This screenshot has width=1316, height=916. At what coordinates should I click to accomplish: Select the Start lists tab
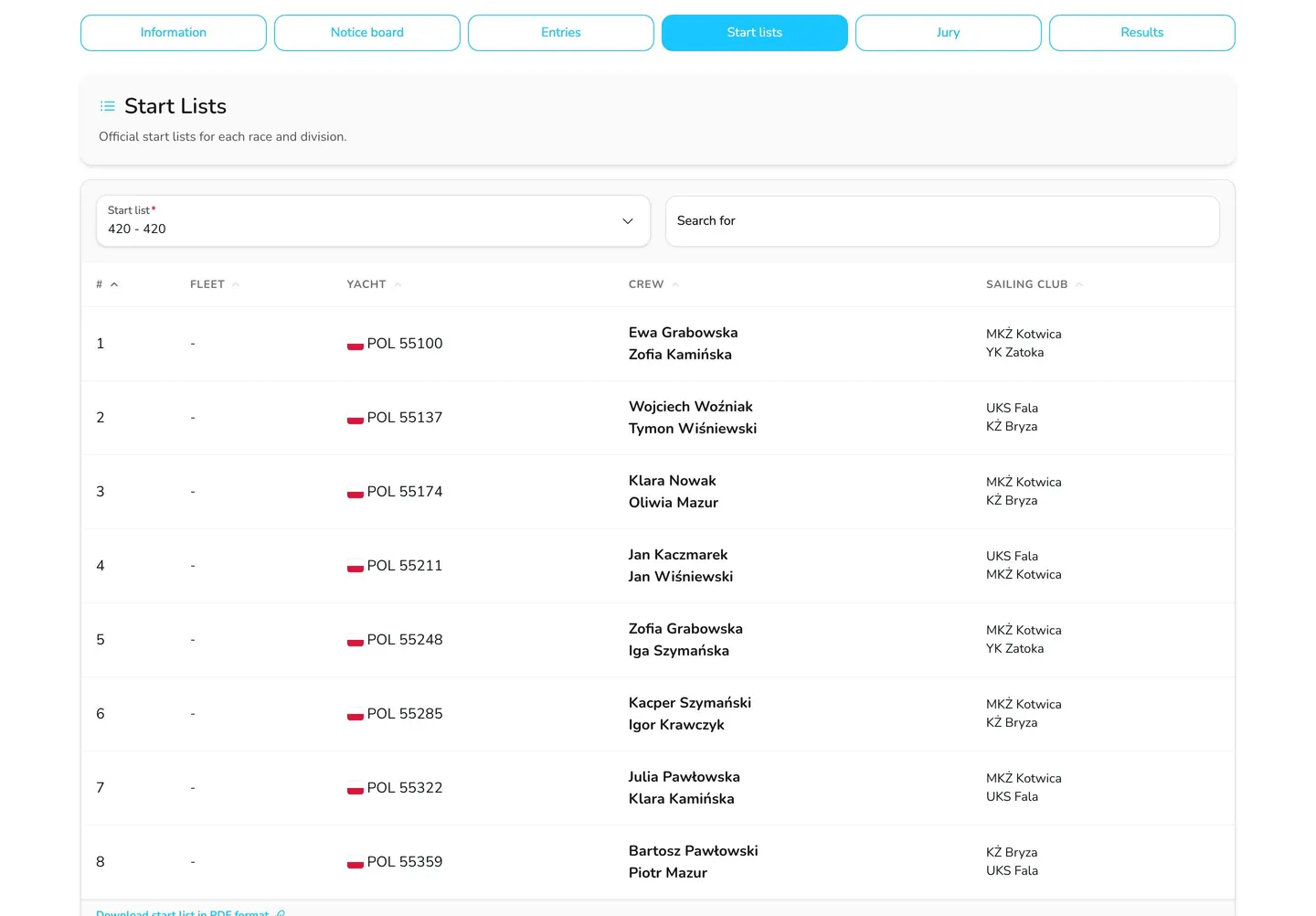(755, 33)
